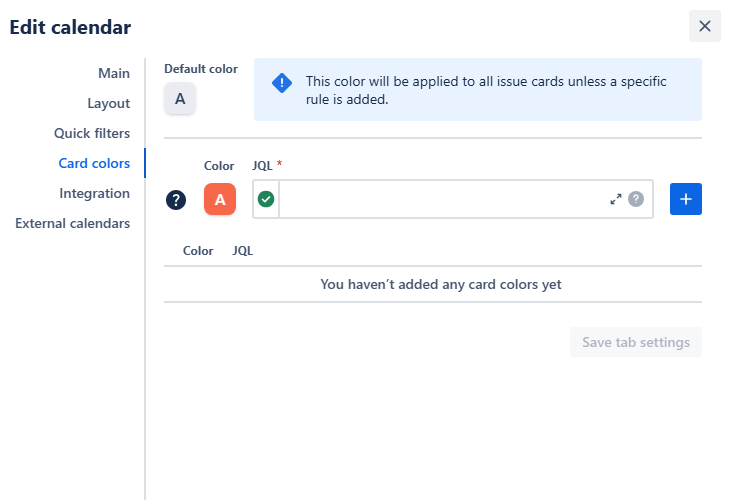Open the orange rule color picker
This screenshot has width=730, height=500.
click(x=220, y=199)
